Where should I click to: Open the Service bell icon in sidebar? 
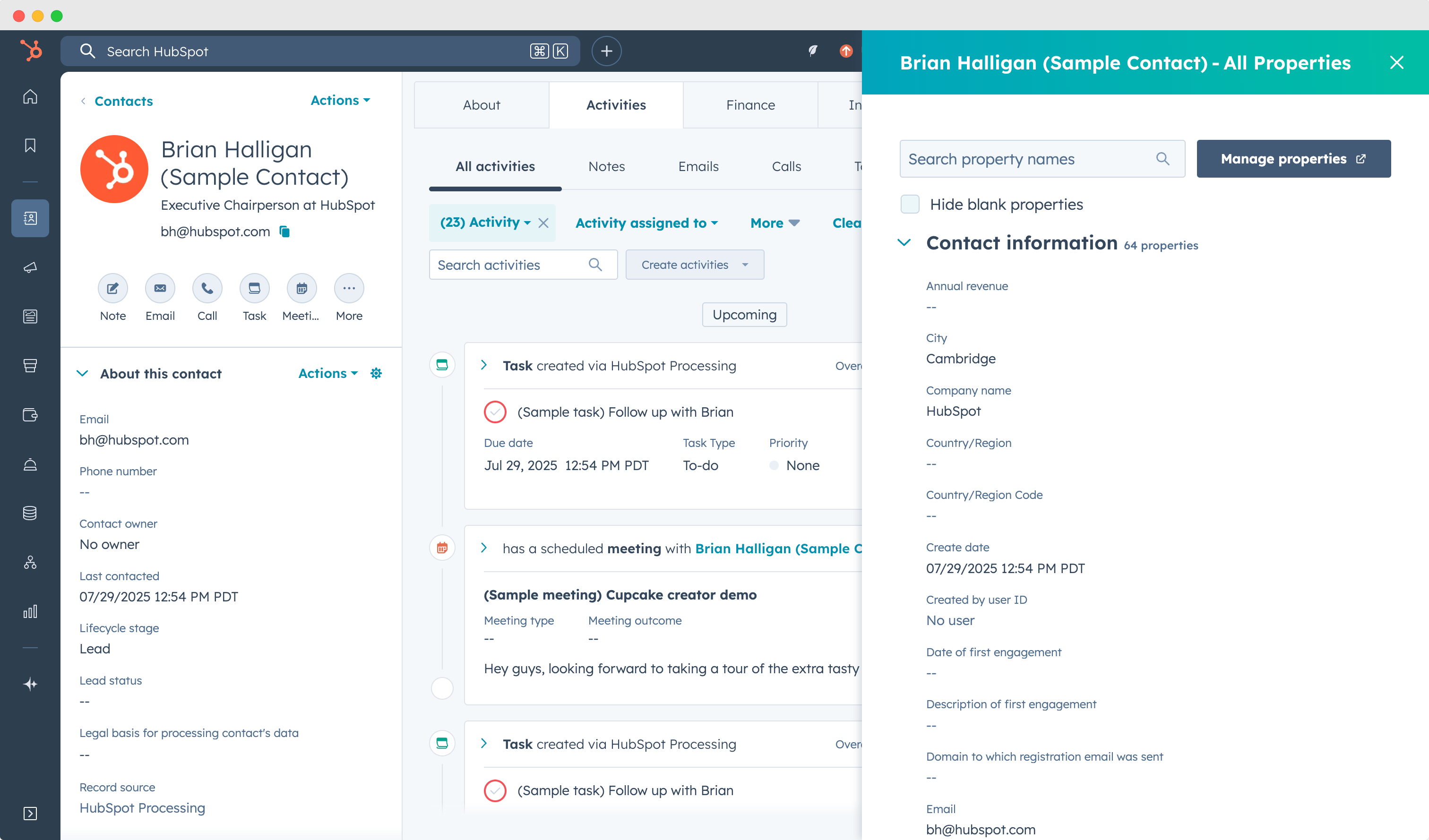click(30, 464)
